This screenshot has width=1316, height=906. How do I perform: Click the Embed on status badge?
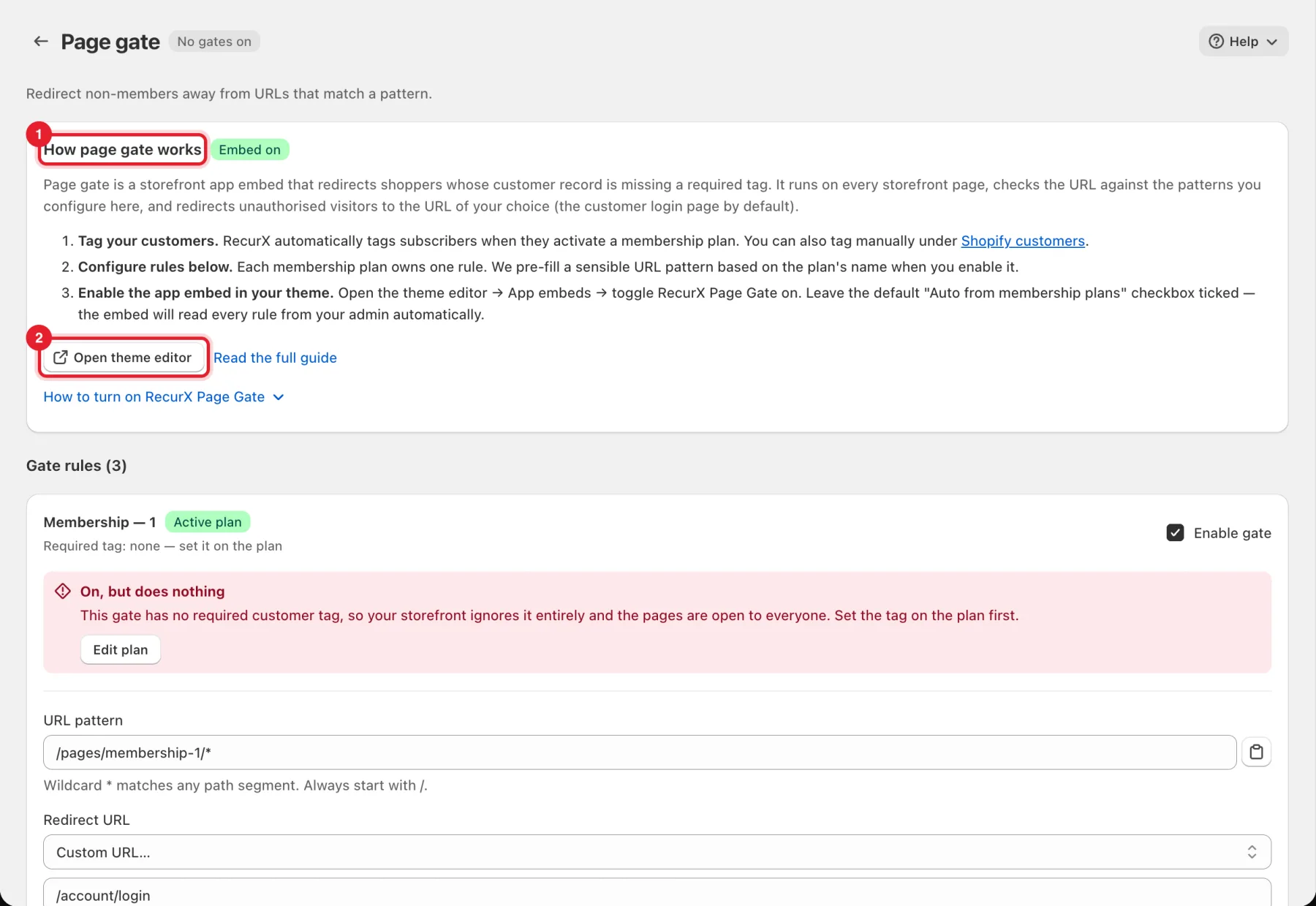click(250, 150)
